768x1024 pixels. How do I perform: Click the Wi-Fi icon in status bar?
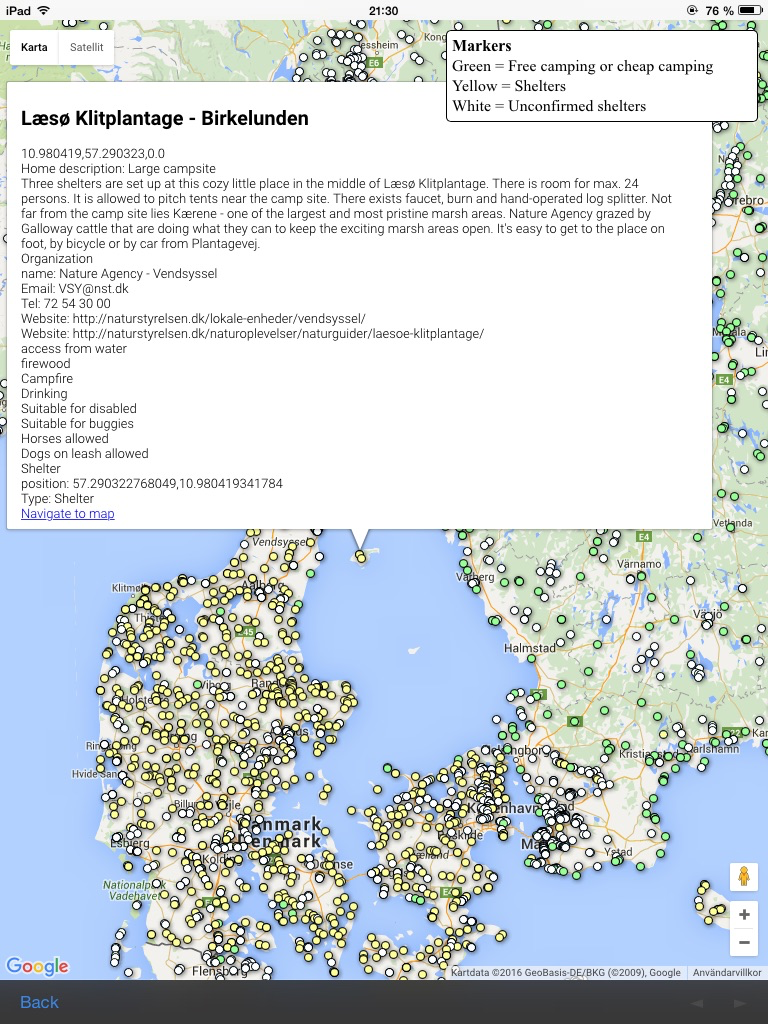44,10
